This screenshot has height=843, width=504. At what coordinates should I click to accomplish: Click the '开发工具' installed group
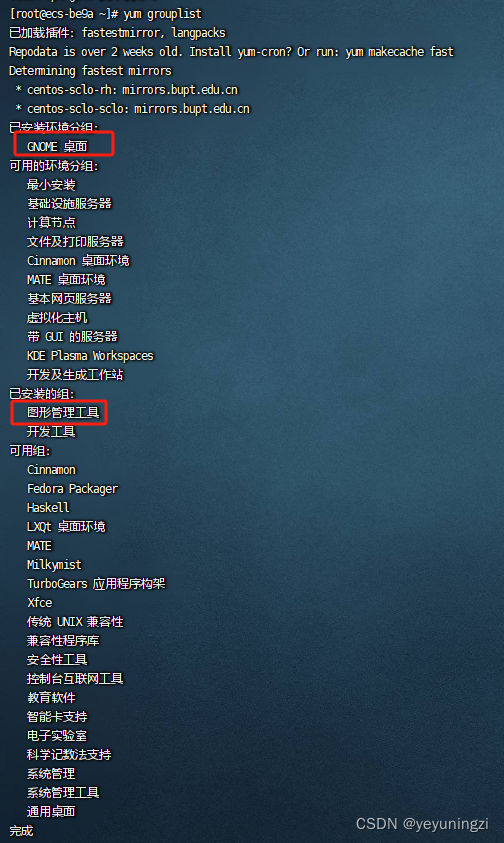51,432
